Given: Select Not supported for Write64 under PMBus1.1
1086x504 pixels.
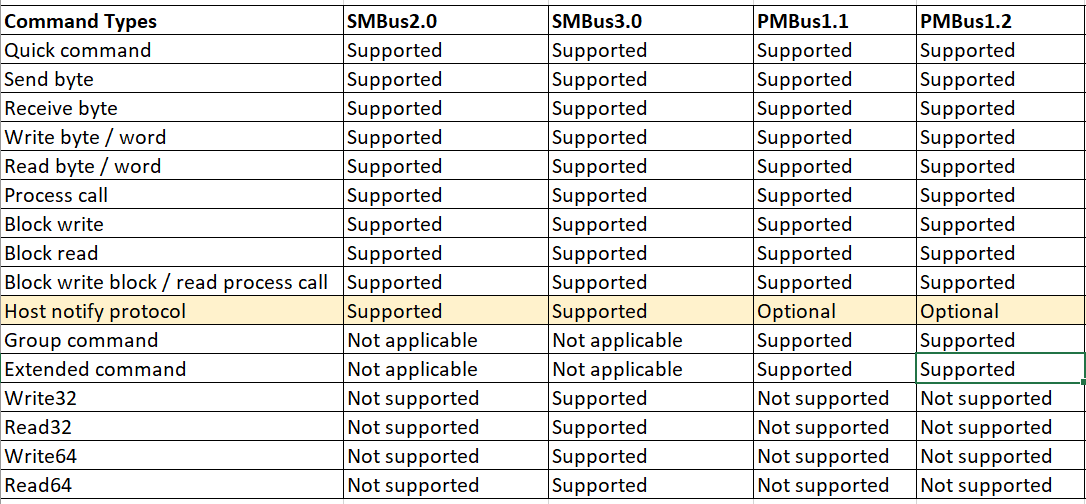Looking at the screenshot, I should click(835, 456).
